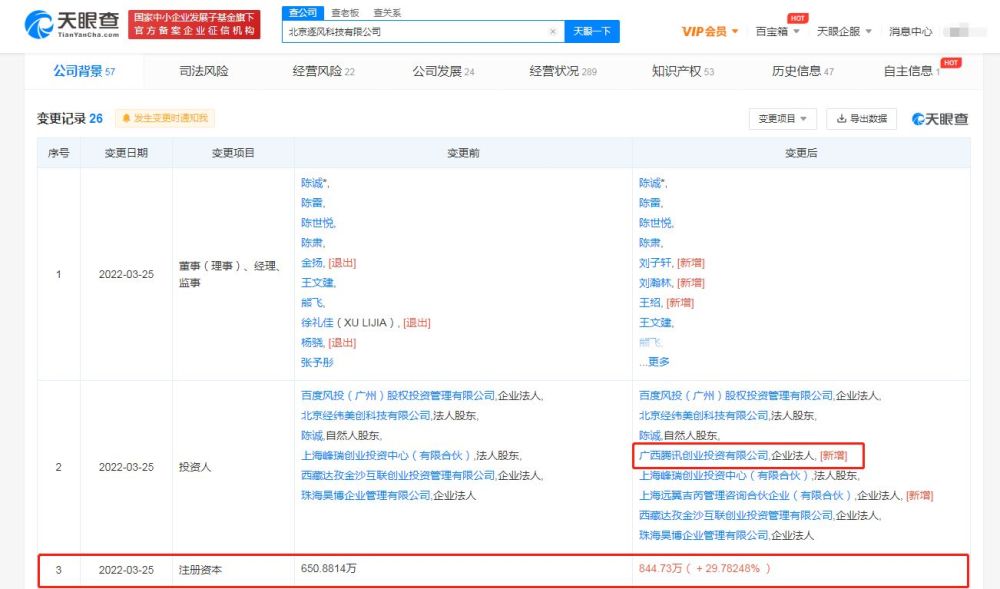Open 刘瀚林 link in 变更后 column
Image resolution: width=1000 pixels, height=589 pixels.
pos(655,282)
